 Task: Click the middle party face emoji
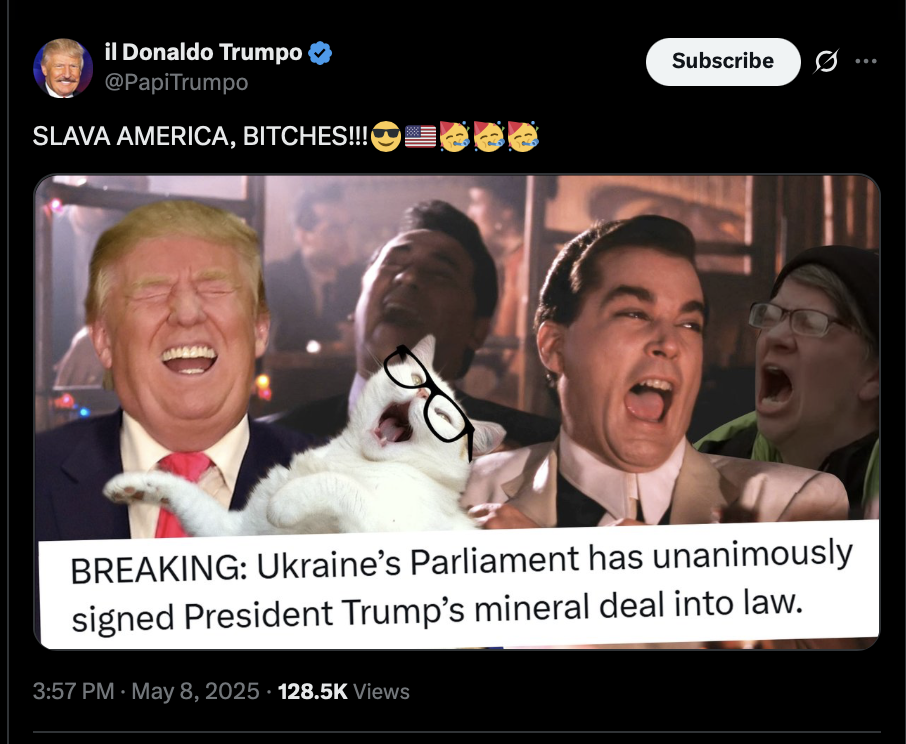489,136
